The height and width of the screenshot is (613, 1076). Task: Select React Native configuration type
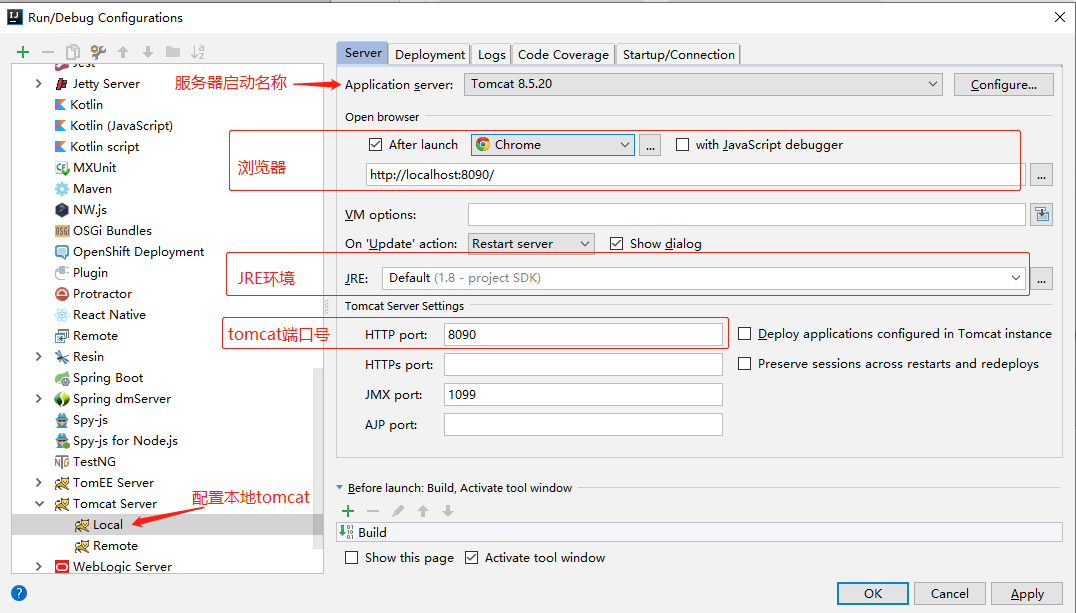109,314
